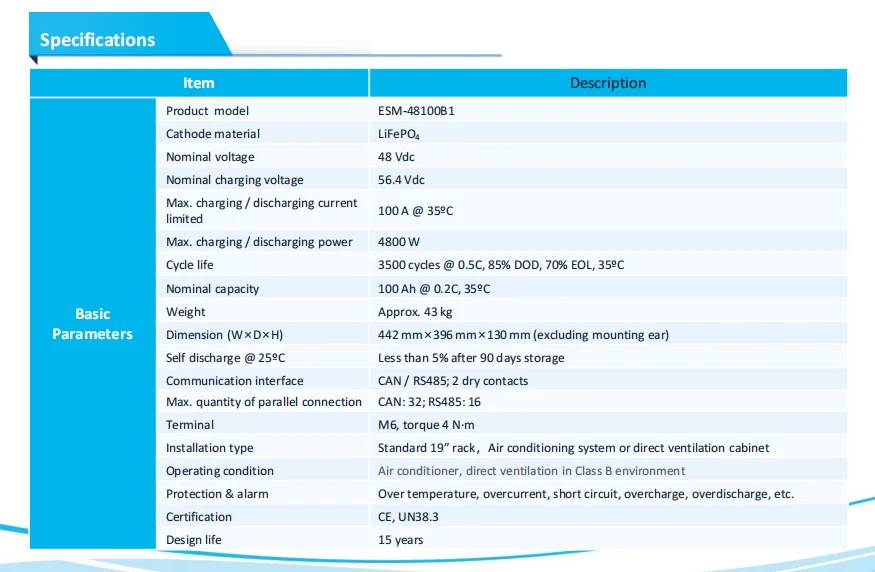This screenshot has height=572, width=875.
Task: Click the CAN / RS485 communication interface value
Action: [x=452, y=381]
